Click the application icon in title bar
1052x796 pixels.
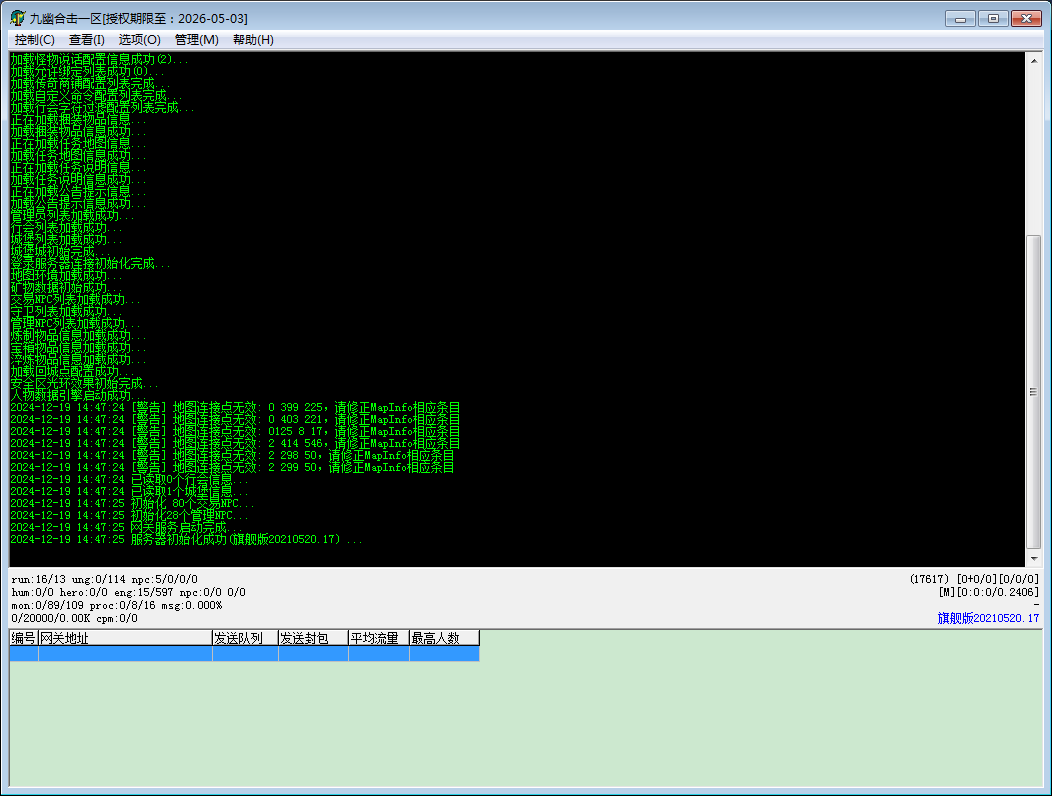click(17, 18)
